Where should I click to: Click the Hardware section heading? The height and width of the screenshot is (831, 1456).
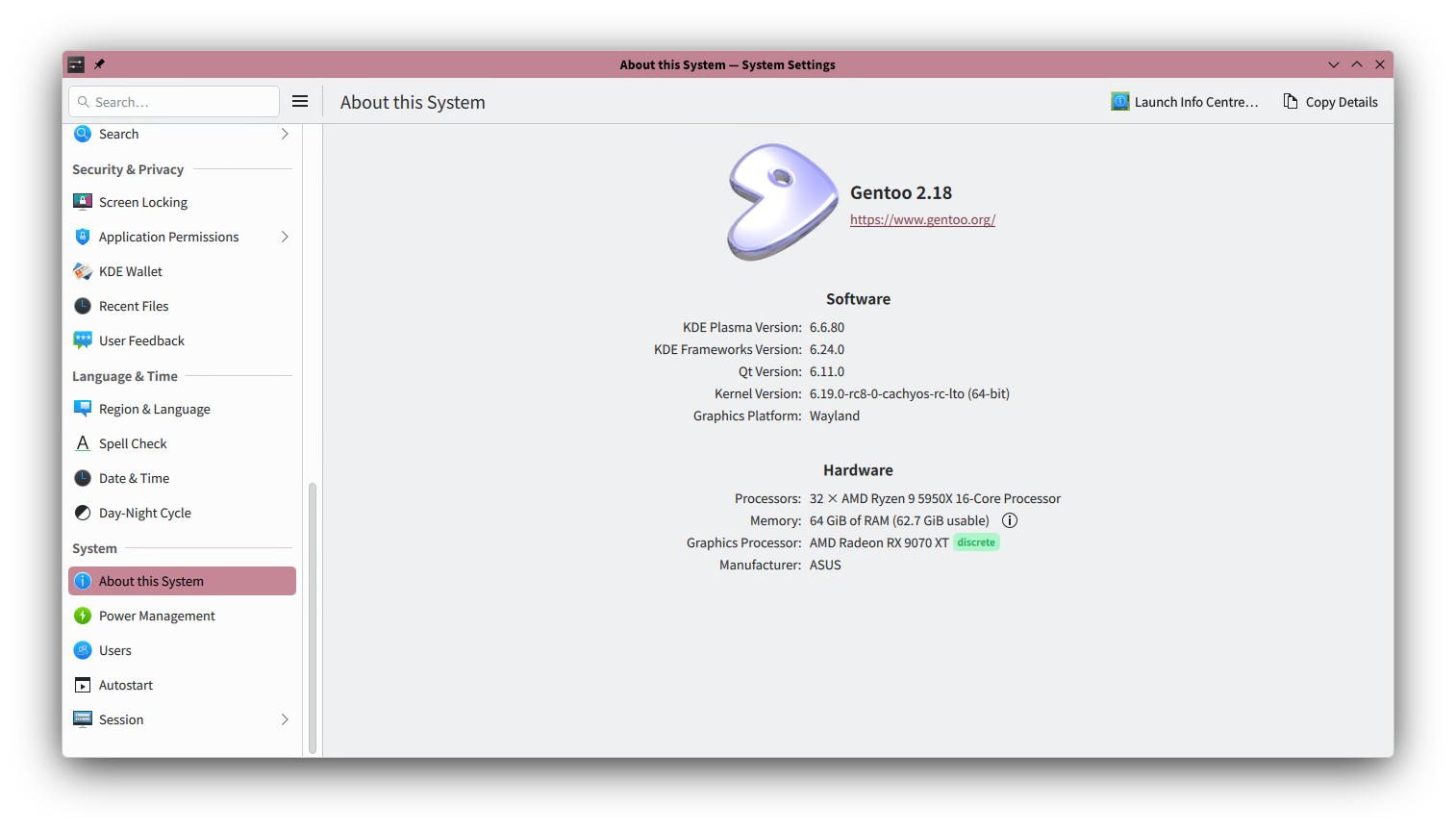pos(858,470)
